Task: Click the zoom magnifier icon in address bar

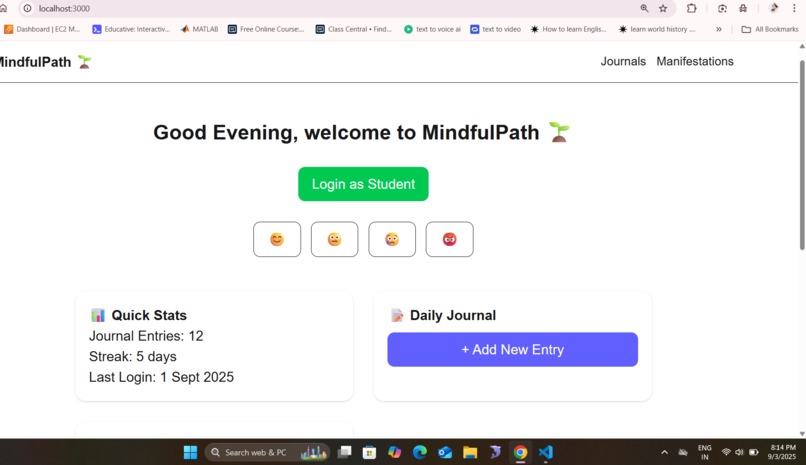Action: click(644, 8)
